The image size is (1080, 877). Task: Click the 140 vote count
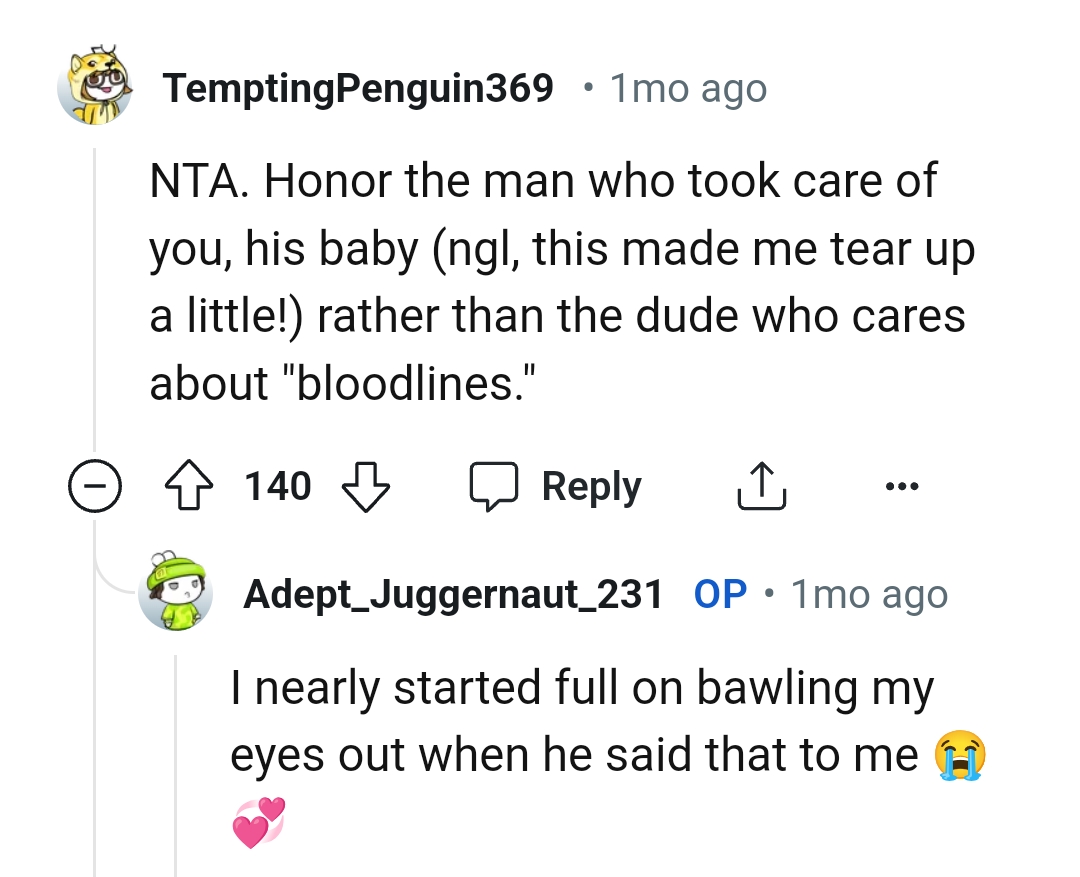277,486
